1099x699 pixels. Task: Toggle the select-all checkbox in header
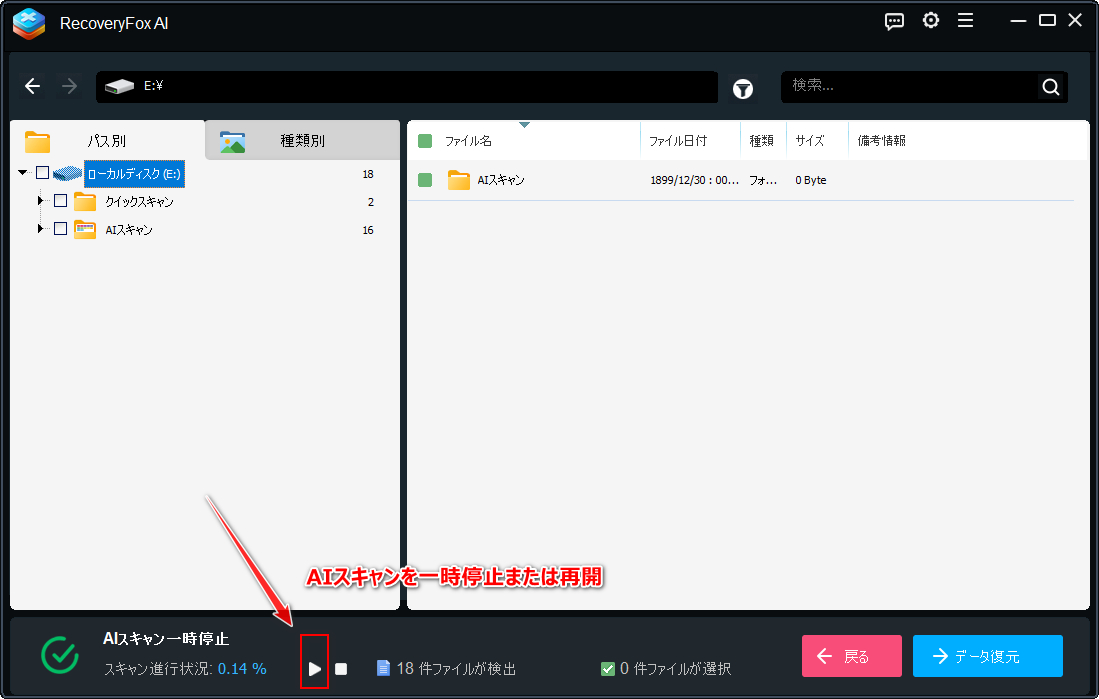(425, 141)
